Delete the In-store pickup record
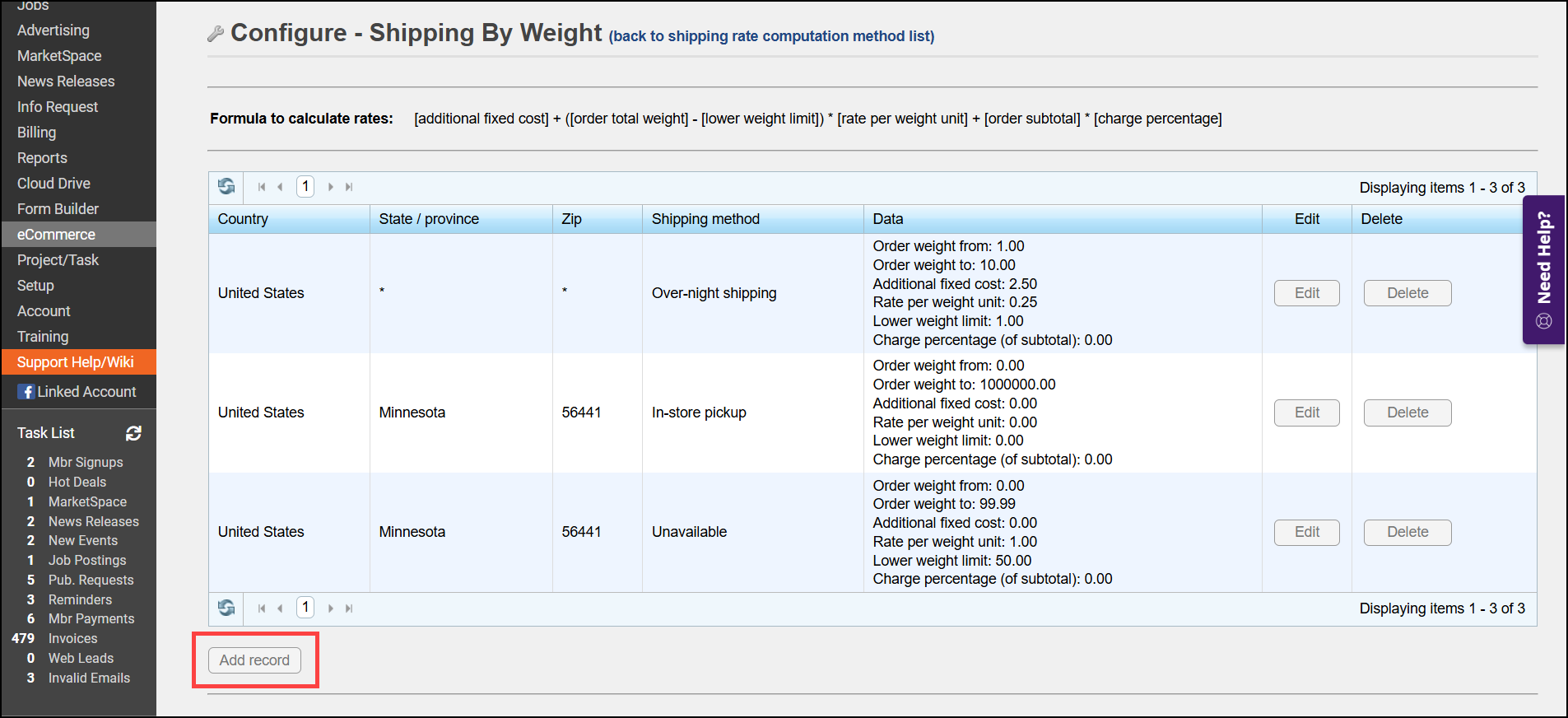The height and width of the screenshot is (718, 1568). (x=1407, y=413)
